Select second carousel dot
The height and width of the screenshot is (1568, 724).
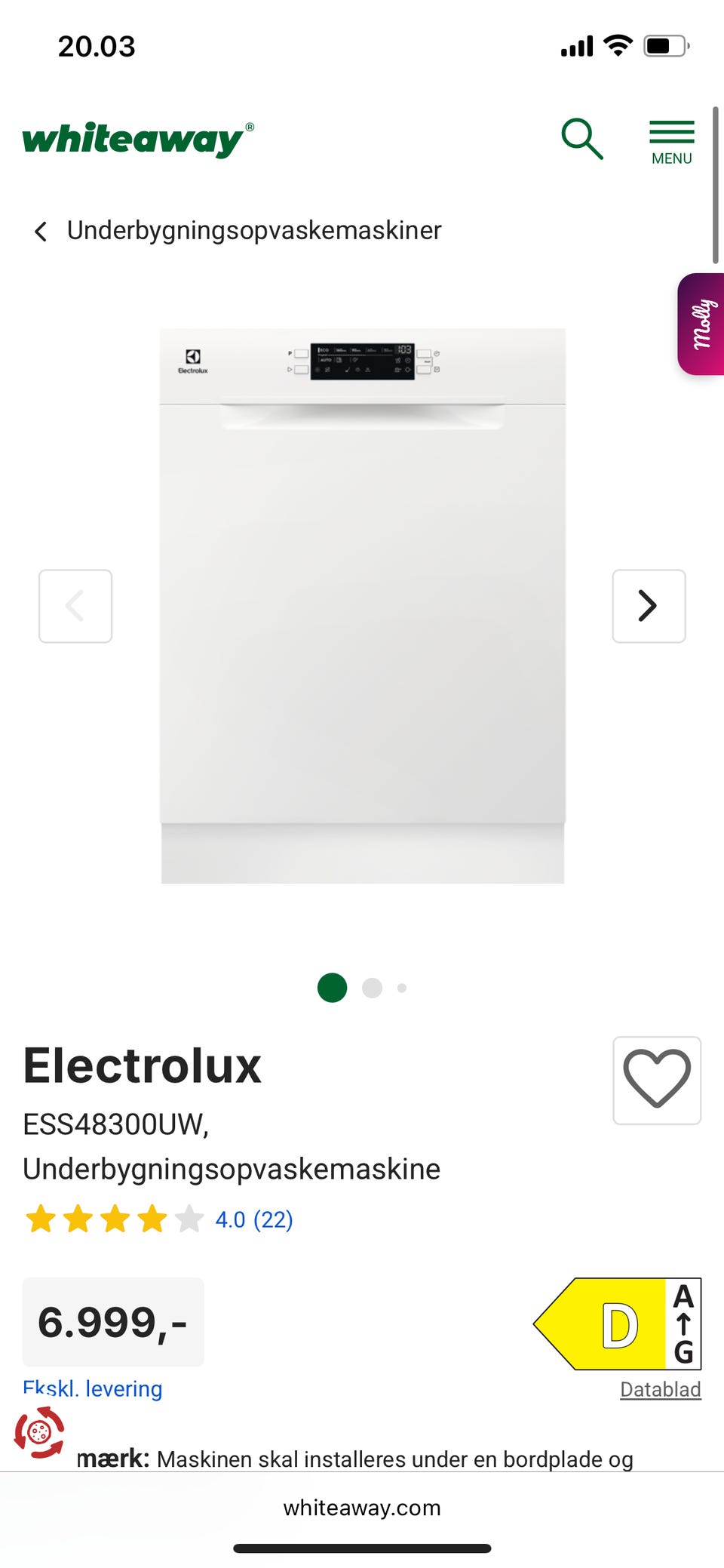pyautogui.click(x=373, y=988)
